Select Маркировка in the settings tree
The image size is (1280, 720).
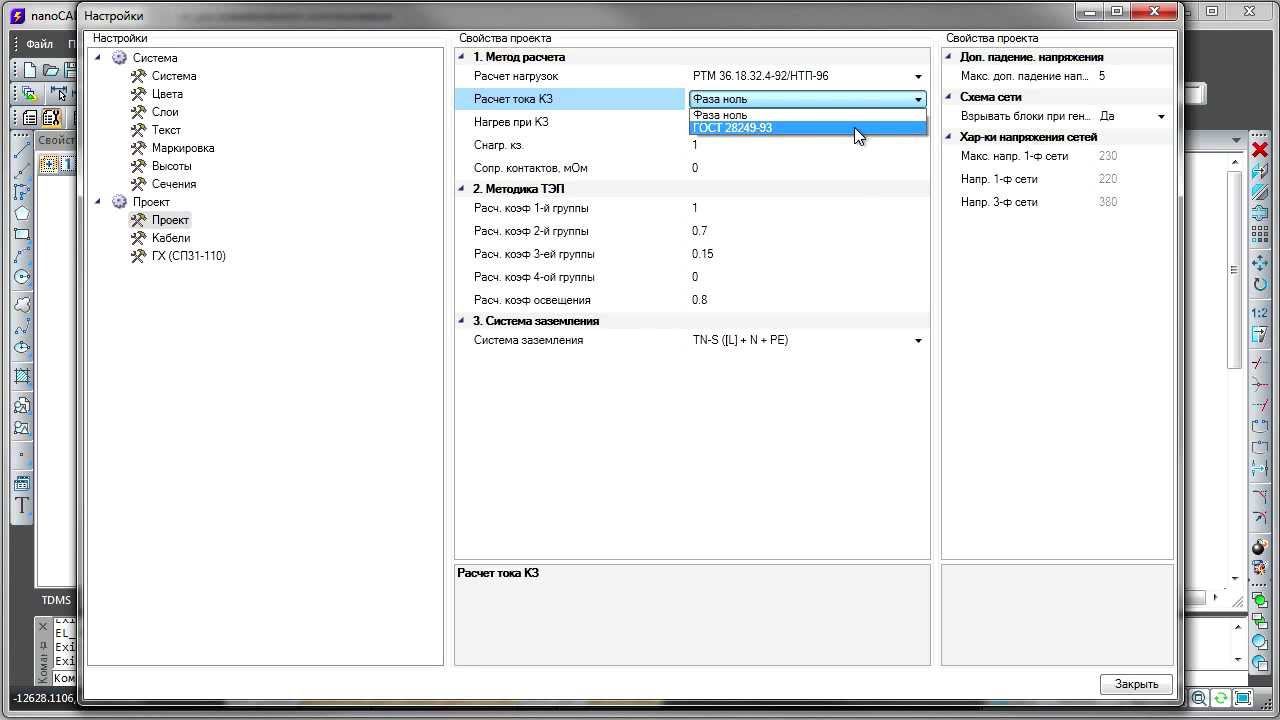[183, 148]
